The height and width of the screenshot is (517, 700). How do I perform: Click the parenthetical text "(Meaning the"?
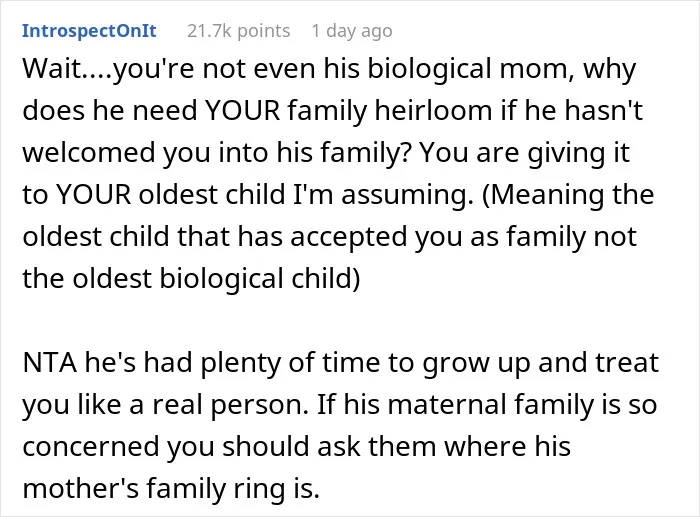[x=568, y=195]
